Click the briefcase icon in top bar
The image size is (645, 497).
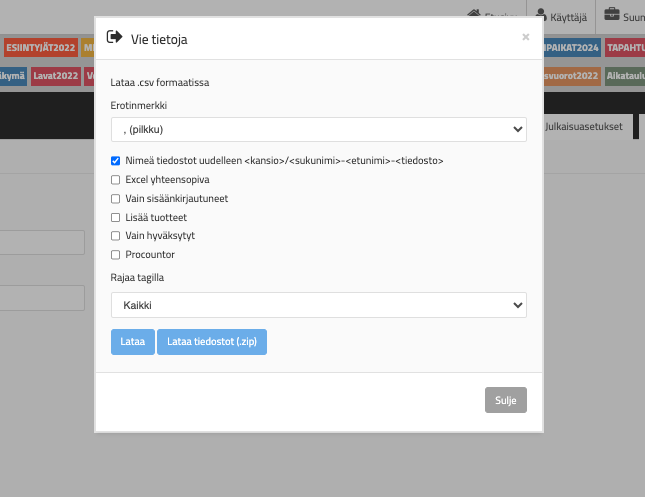pos(610,15)
